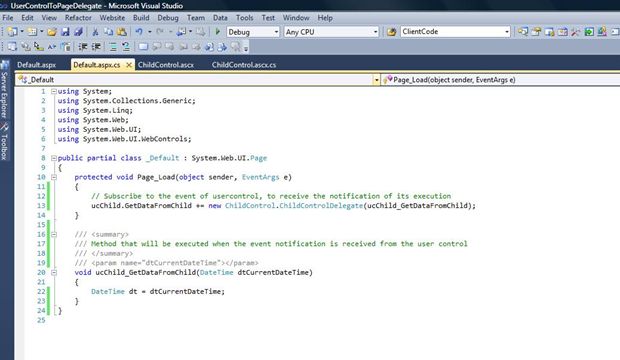Click the Display Parameter Info icon
This screenshot has height=360, width=620.
pyautogui.click(x=26, y=47)
